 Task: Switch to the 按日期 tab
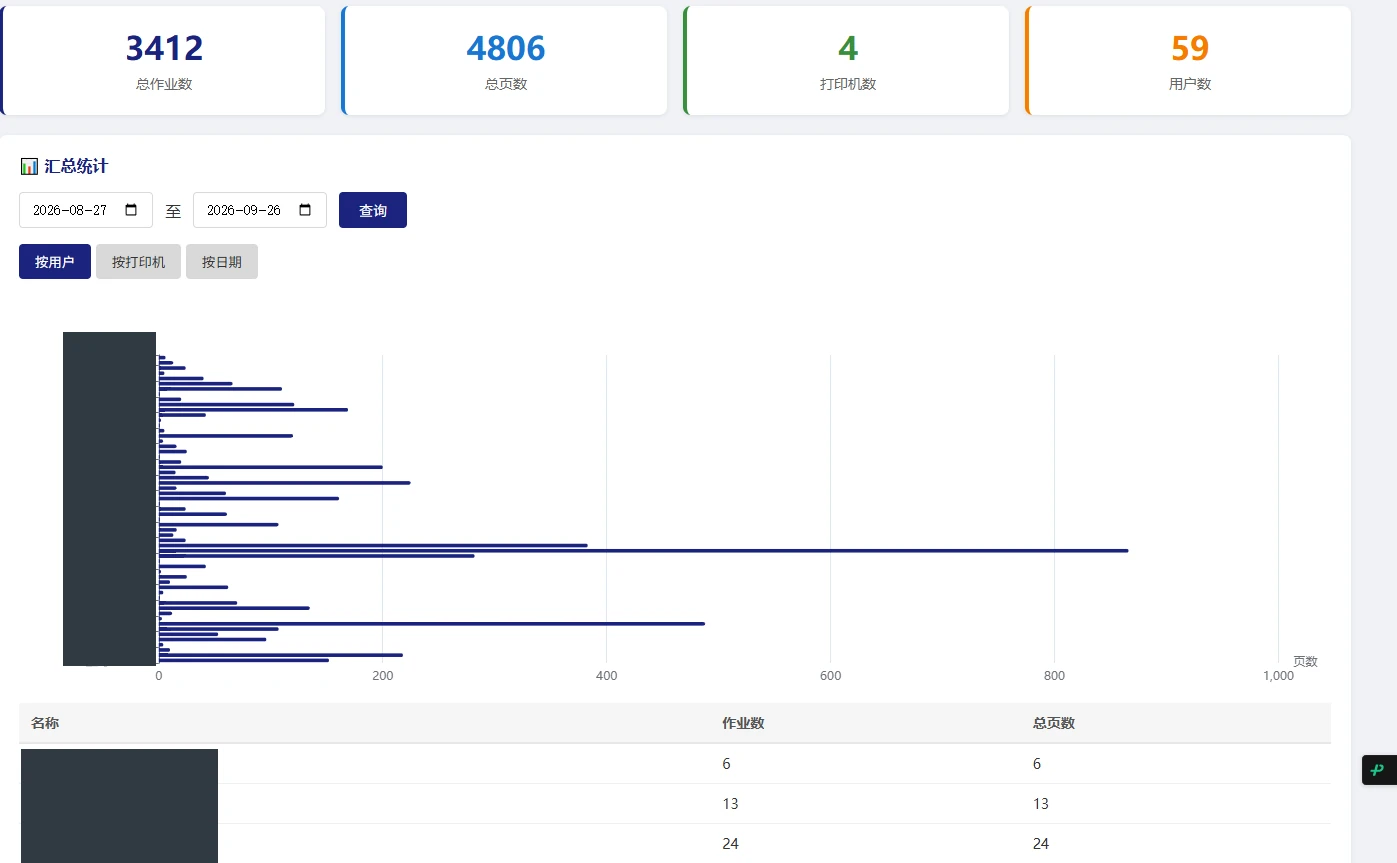(222, 262)
